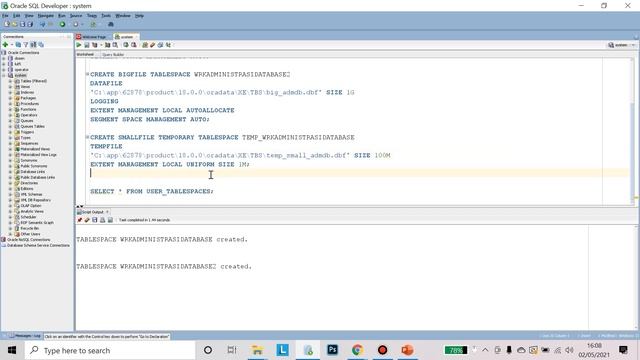
Task: Click the Undo arrow in main toolbar
Action: tap(42, 24)
